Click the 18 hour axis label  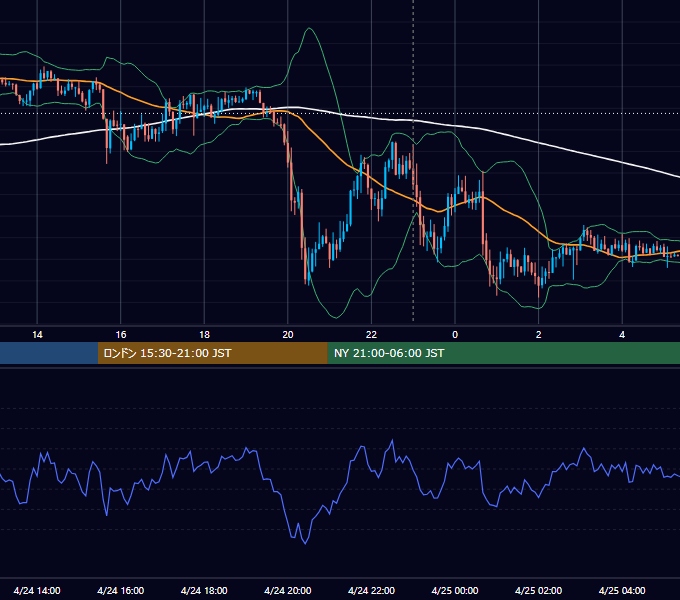(204, 335)
